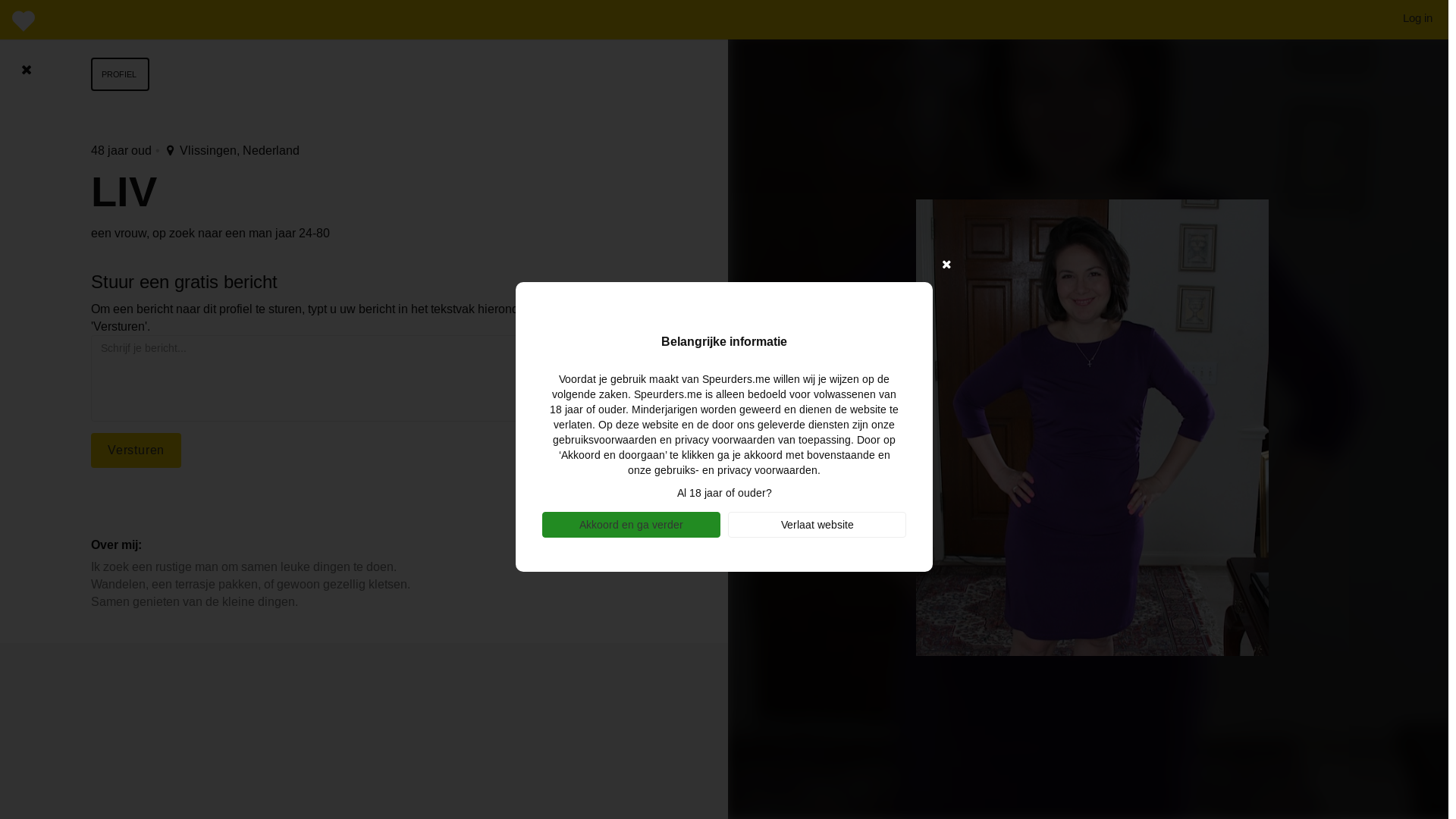Screen dimensions: 1456x819
Task: Close the photo lightbox X icon
Action: click(x=946, y=265)
